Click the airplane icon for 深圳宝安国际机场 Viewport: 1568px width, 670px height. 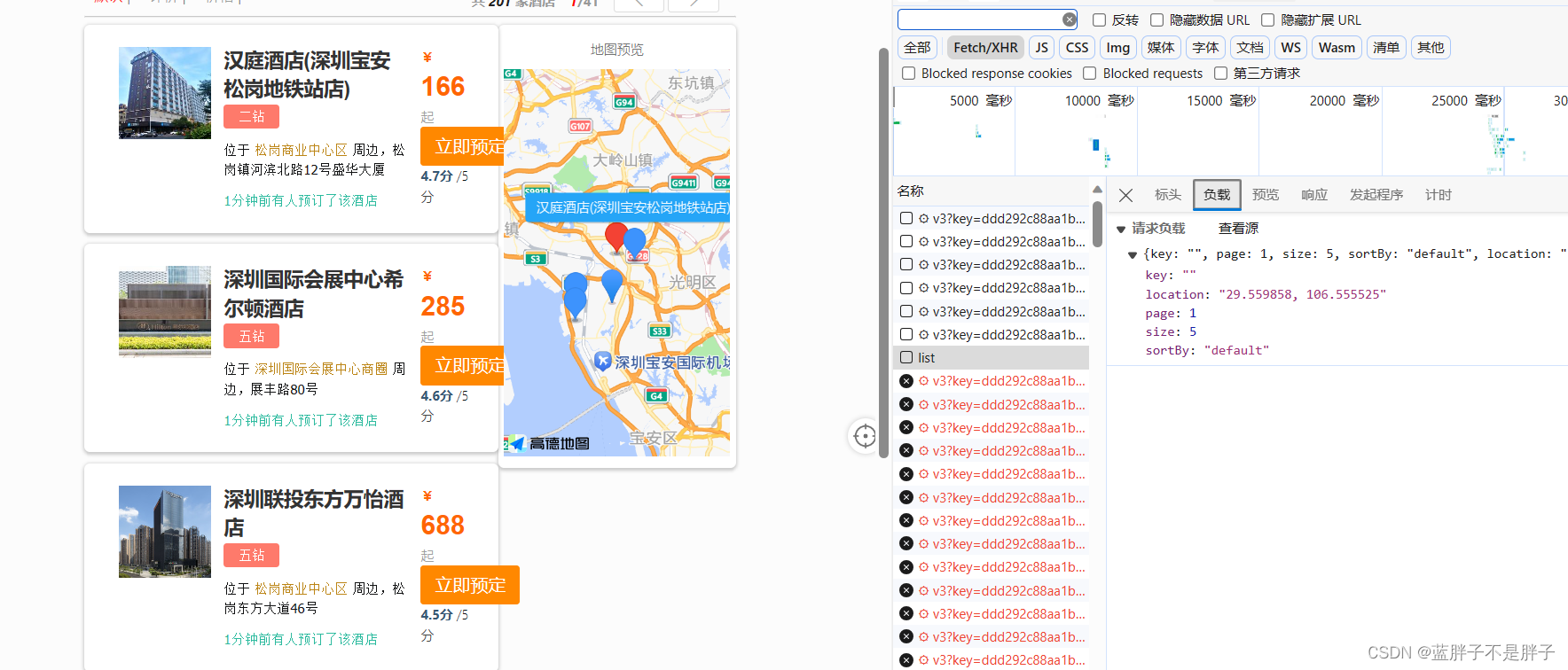[603, 362]
